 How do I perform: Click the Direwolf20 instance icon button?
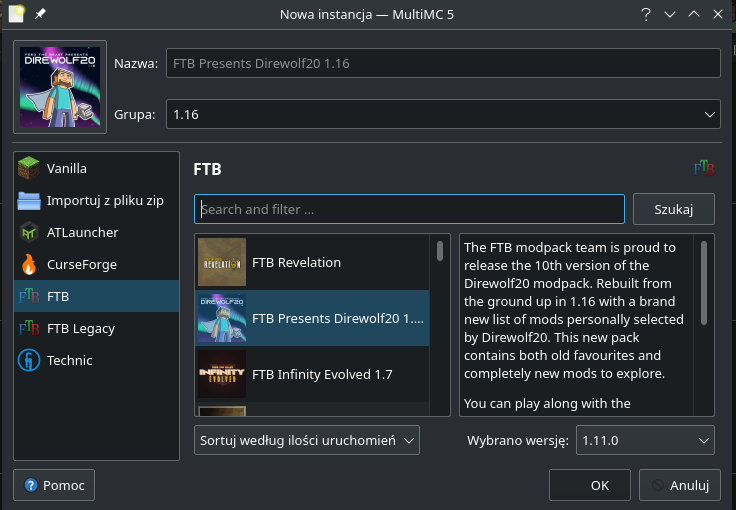coord(60,87)
